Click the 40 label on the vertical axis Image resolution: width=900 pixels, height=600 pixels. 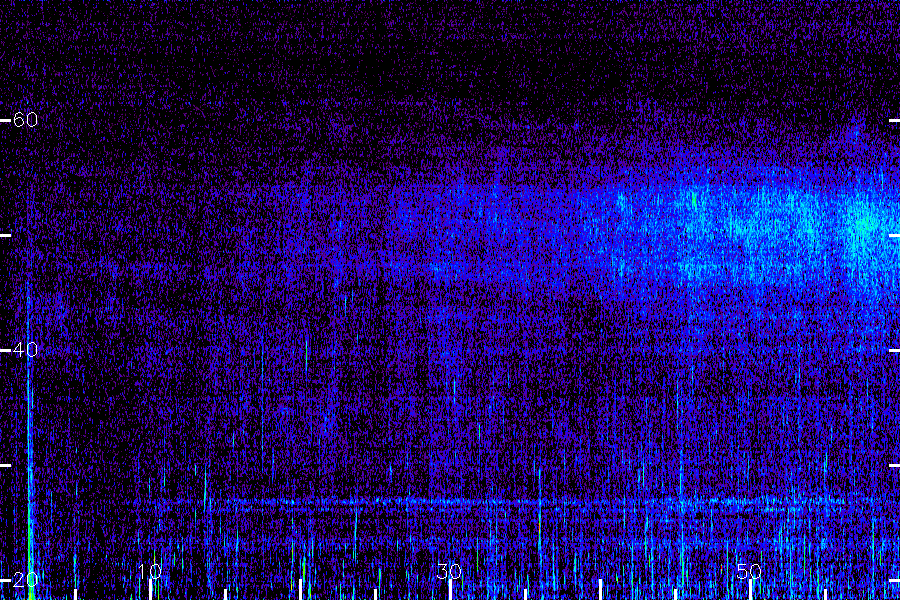pyautogui.click(x=25, y=350)
